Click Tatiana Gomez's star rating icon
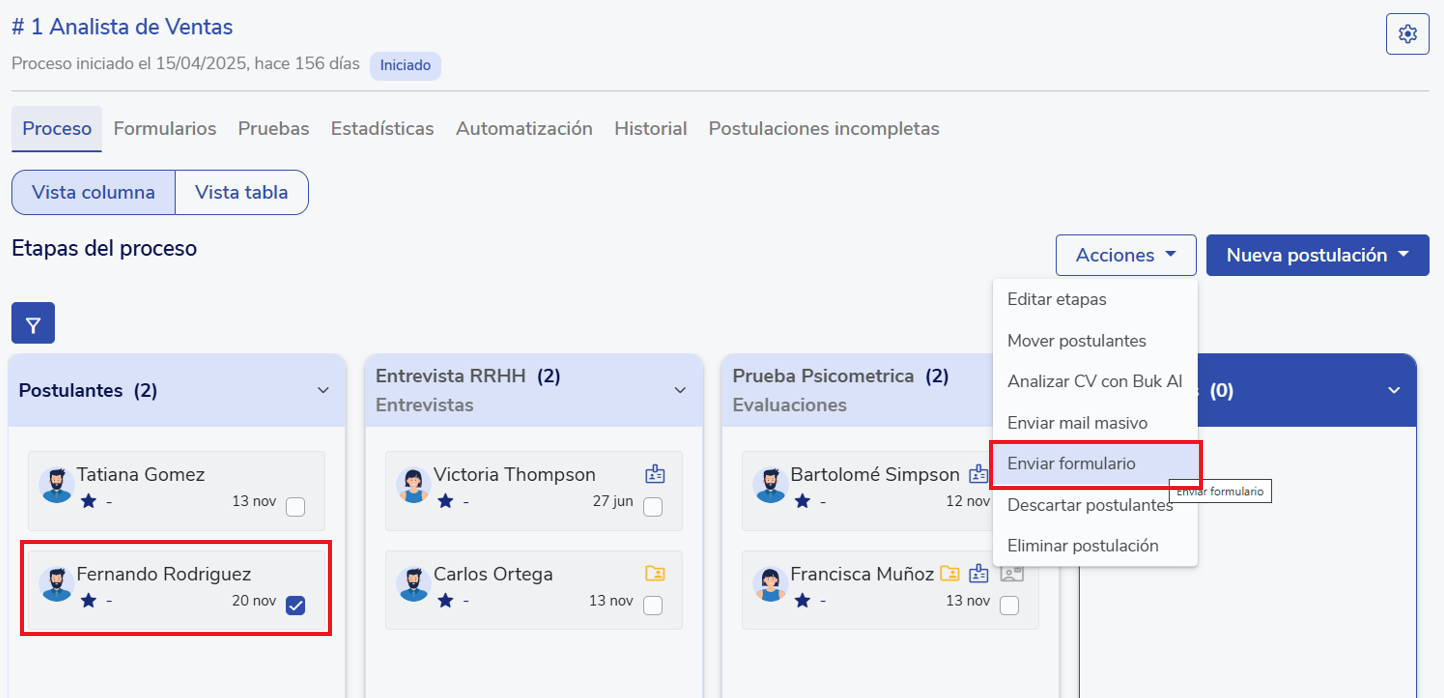 click(x=88, y=501)
